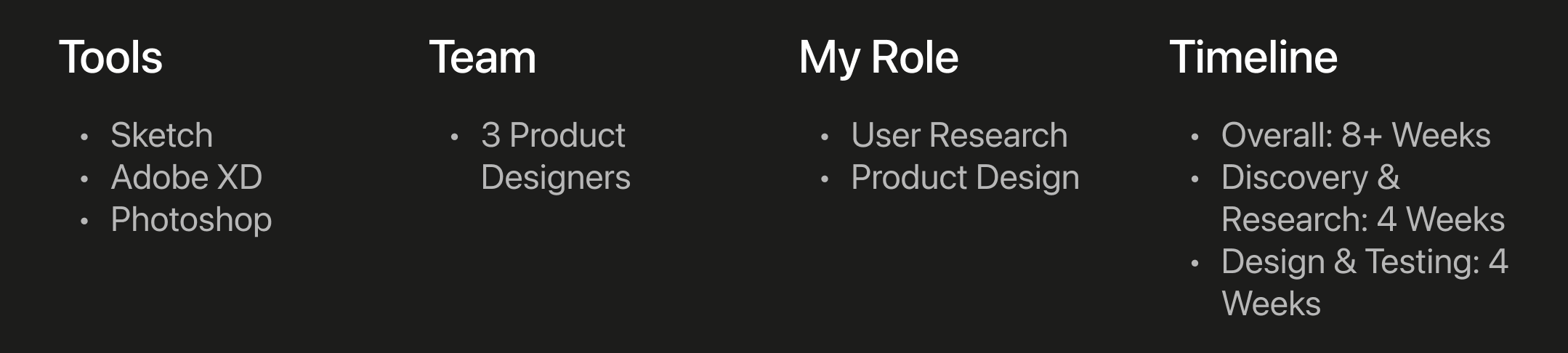Click the Team heading
Screen dimensions: 1568x353
tap(482, 57)
